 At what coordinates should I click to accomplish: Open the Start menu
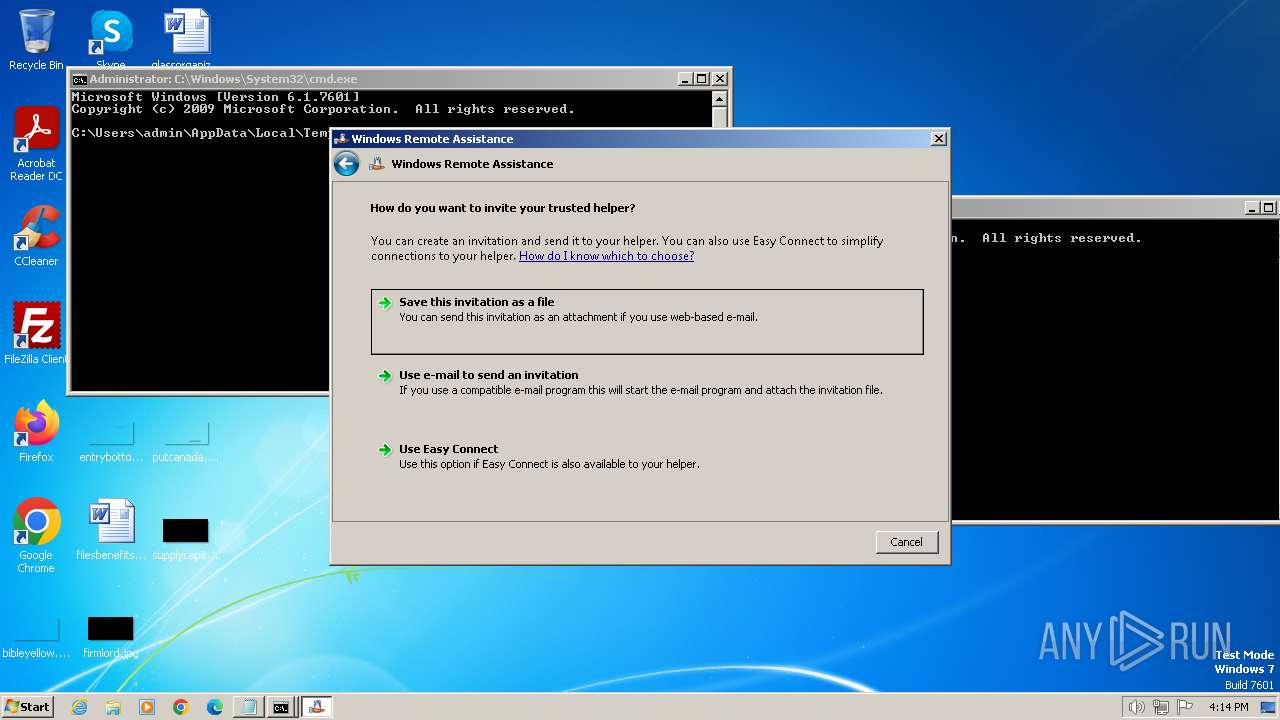(x=27, y=706)
